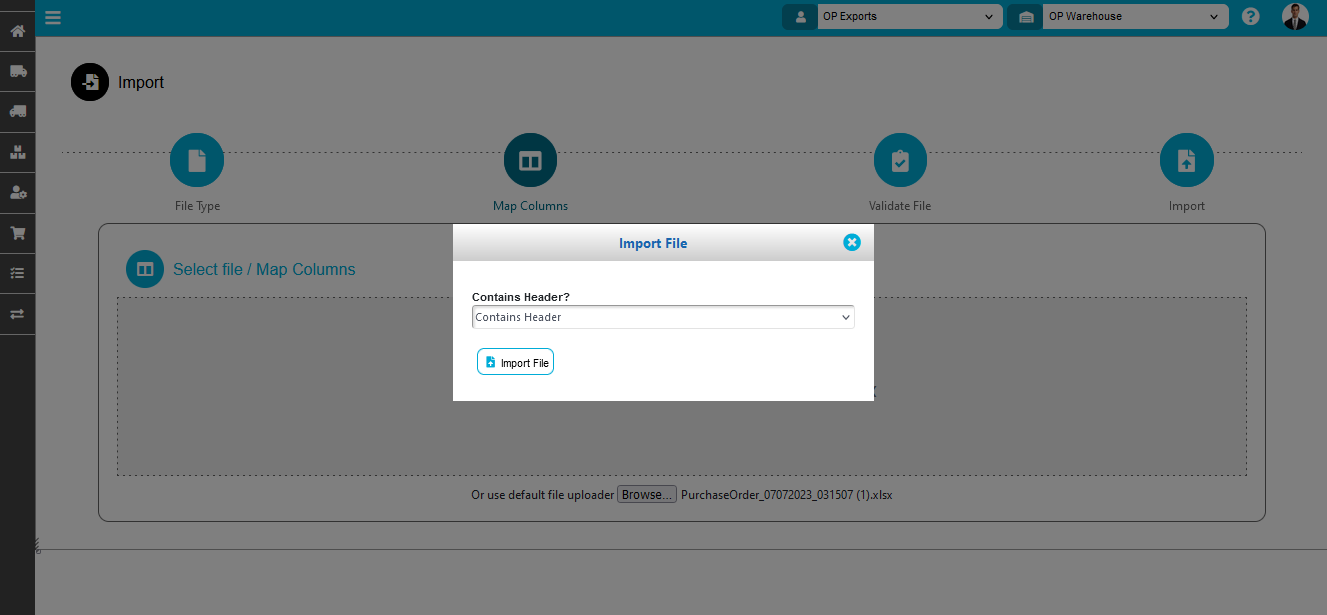1327x615 pixels.
Task: Click the Home icon in sidebar
Action: [17, 31]
